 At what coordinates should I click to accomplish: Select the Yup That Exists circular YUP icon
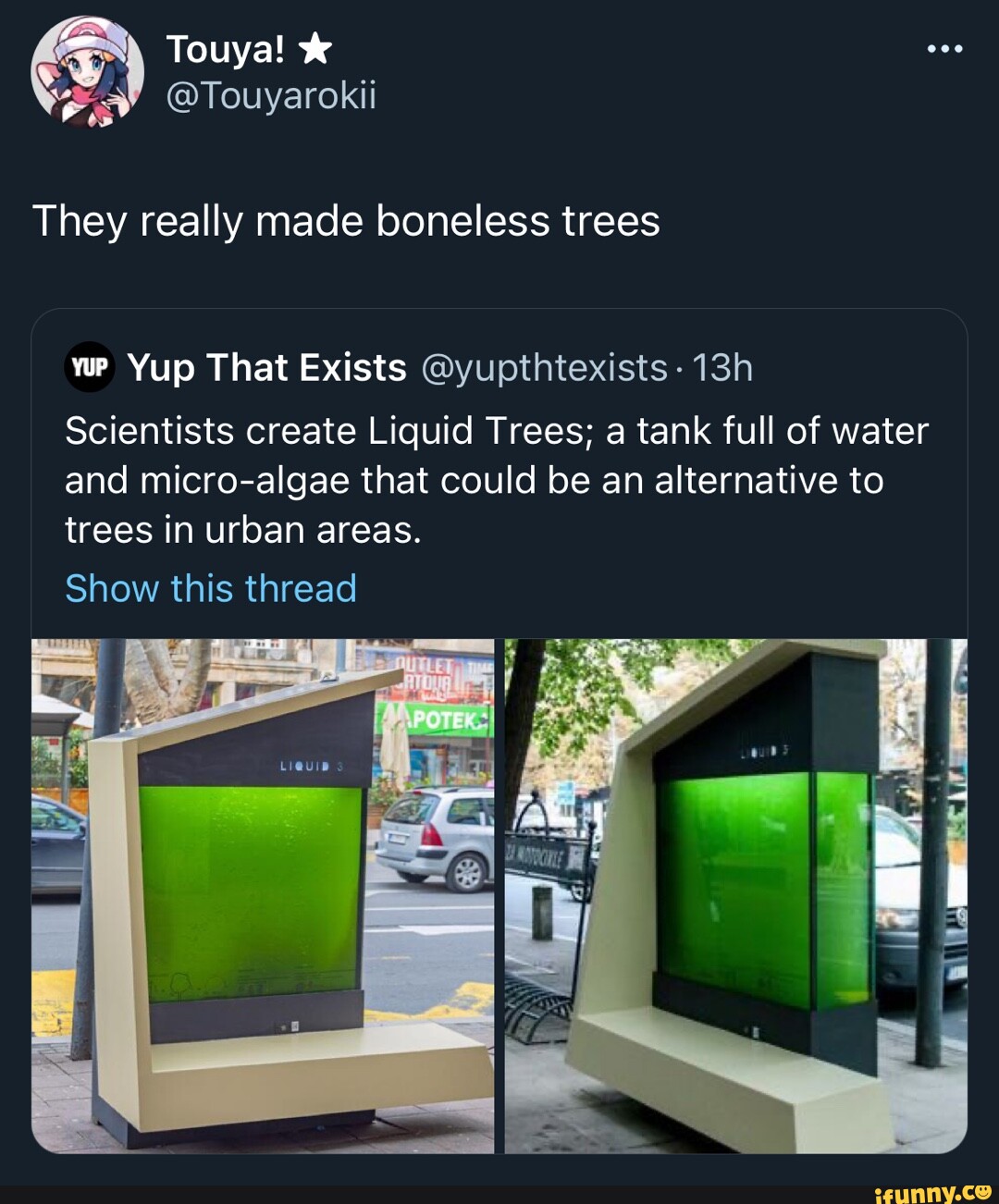[x=88, y=366]
